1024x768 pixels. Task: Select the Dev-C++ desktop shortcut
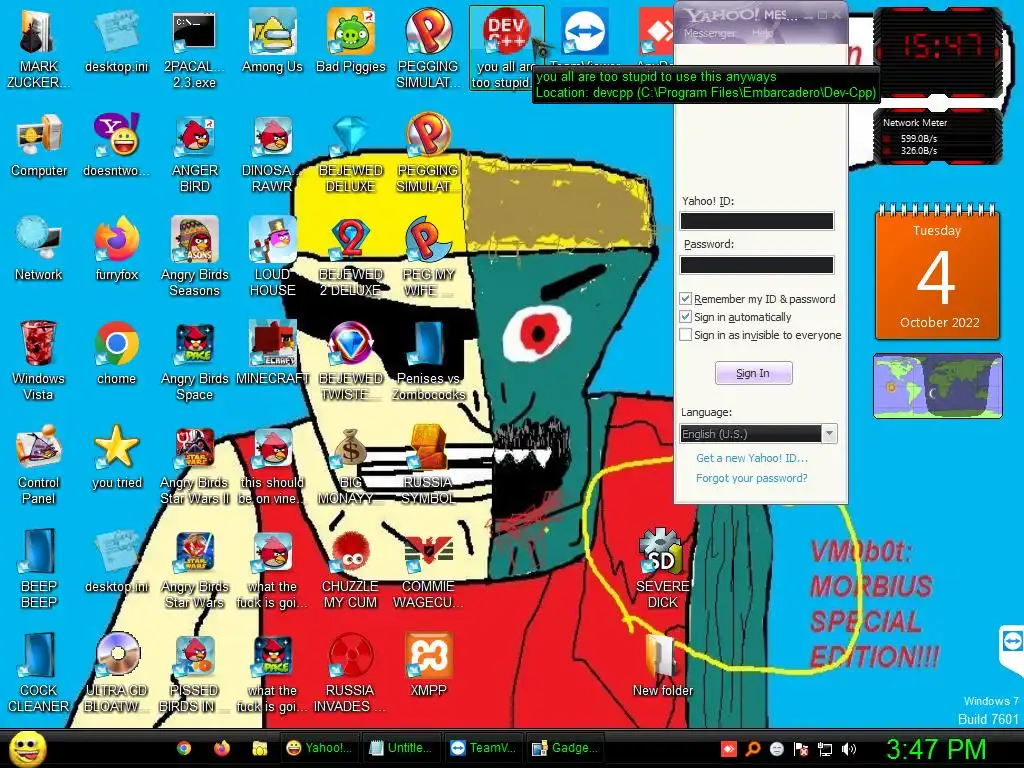click(x=506, y=47)
